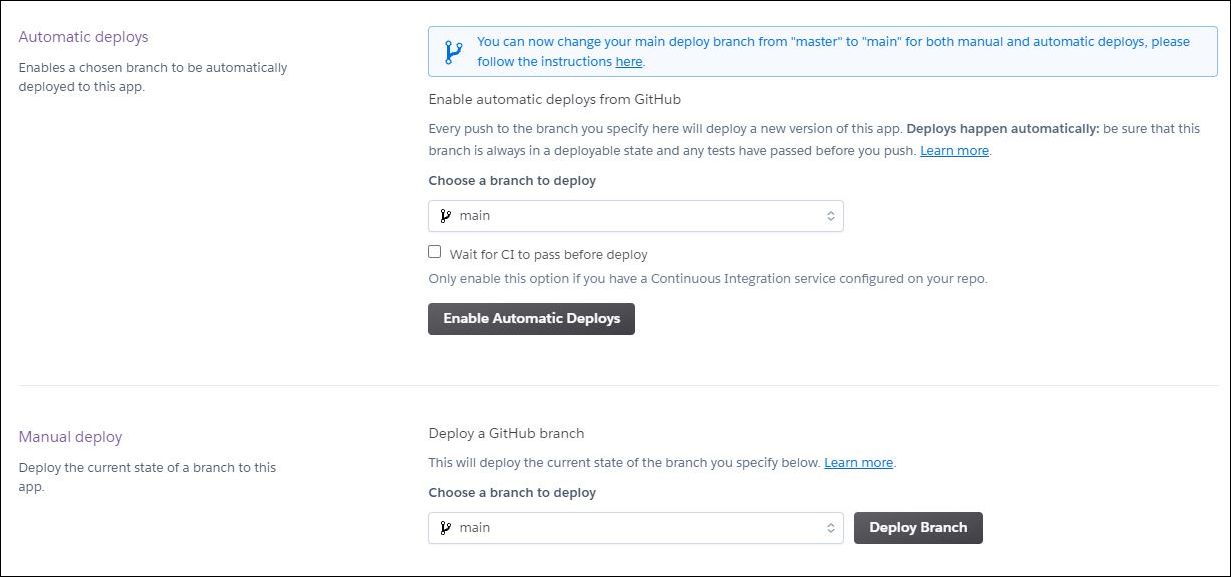
Task: Click the Manual deploy section heading
Action: tap(71, 437)
